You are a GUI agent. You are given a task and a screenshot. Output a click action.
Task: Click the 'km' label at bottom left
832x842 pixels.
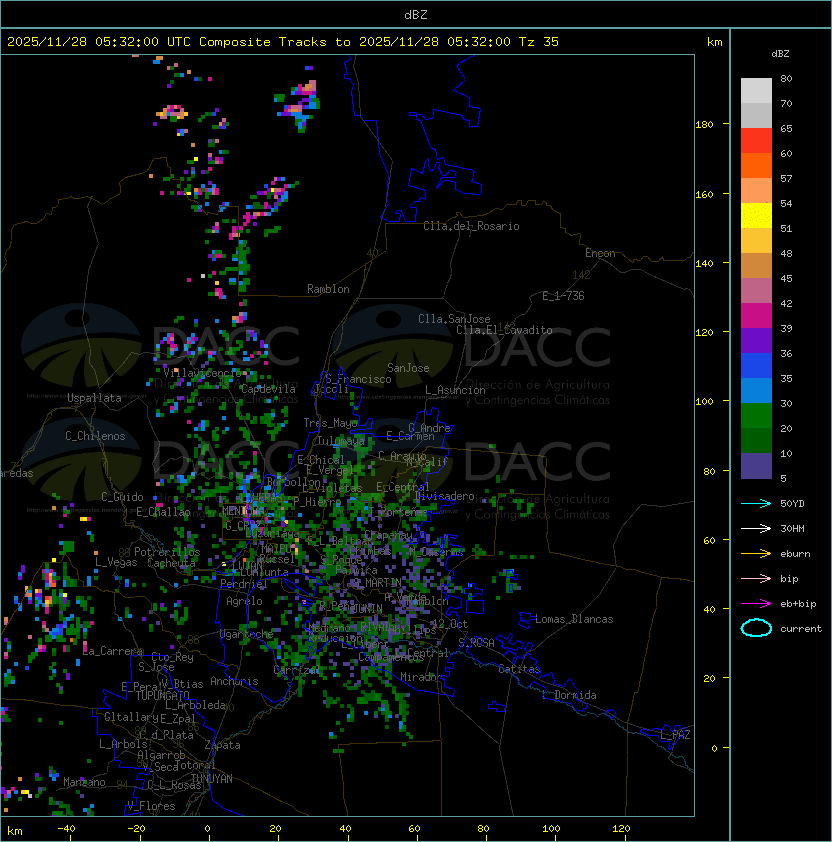pyautogui.click(x=15, y=831)
